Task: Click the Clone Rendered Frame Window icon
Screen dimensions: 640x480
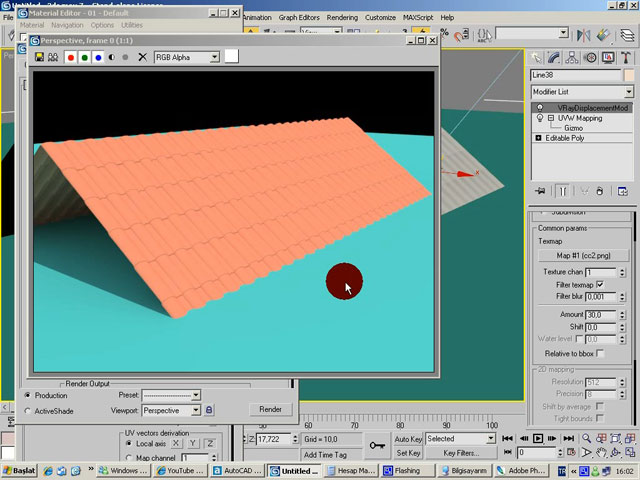Action: pos(53,57)
